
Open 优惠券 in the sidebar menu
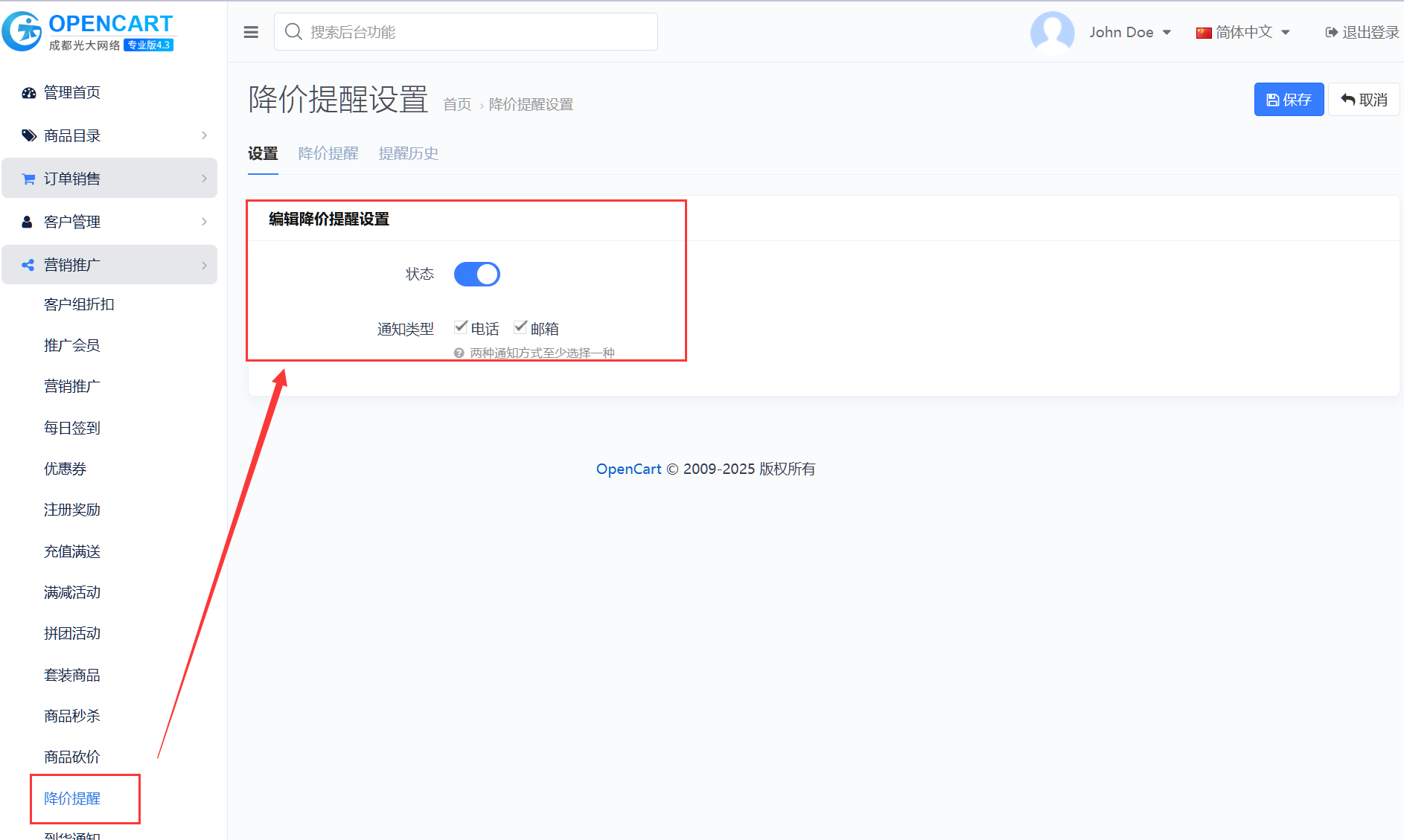pos(66,469)
